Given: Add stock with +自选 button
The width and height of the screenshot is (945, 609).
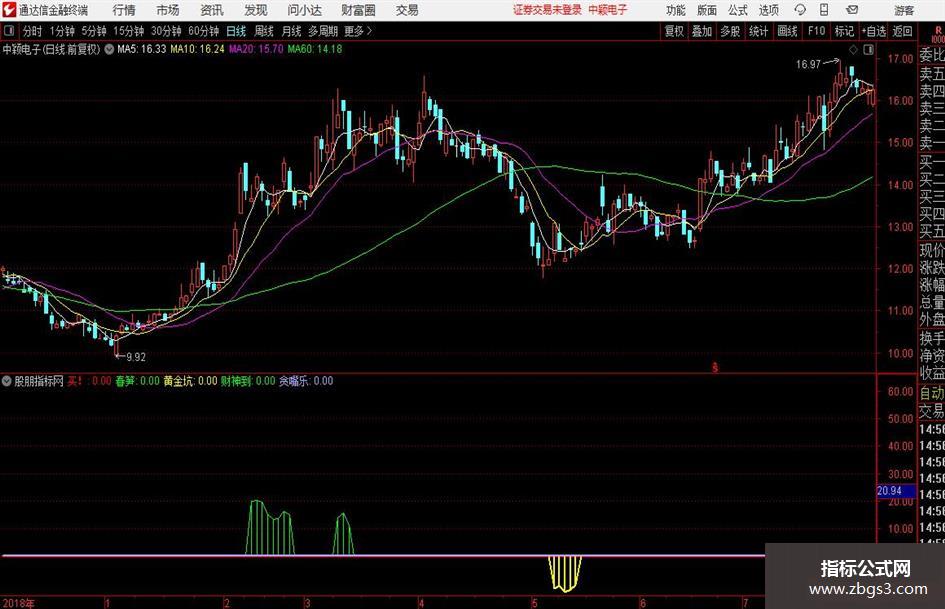Looking at the screenshot, I should pyautogui.click(x=874, y=31).
